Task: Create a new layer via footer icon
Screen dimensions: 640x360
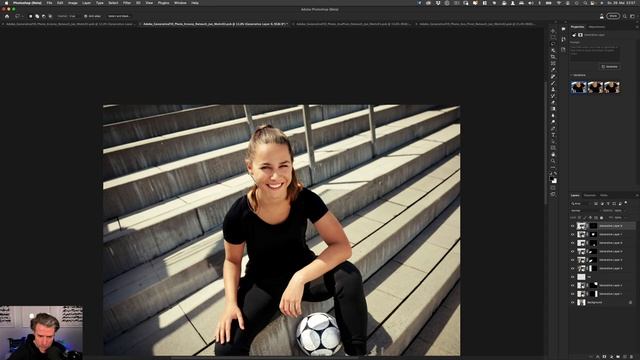Action: [624, 357]
